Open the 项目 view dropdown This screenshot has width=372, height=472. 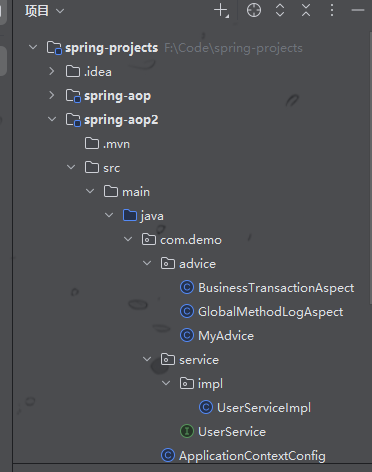click(44, 11)
